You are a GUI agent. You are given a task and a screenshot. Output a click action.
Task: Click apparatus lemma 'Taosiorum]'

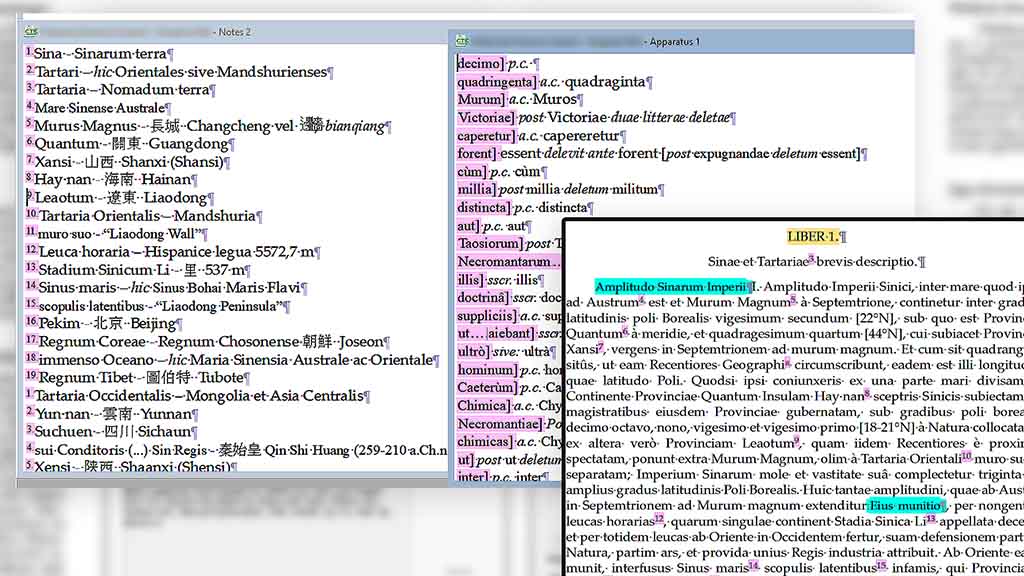point(490,244)
